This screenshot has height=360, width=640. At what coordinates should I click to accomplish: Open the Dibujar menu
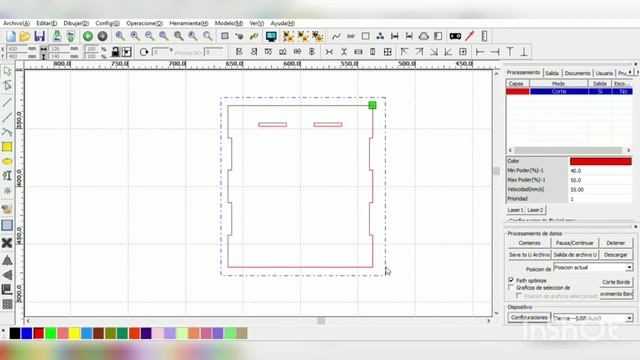(x=76, y=23)
